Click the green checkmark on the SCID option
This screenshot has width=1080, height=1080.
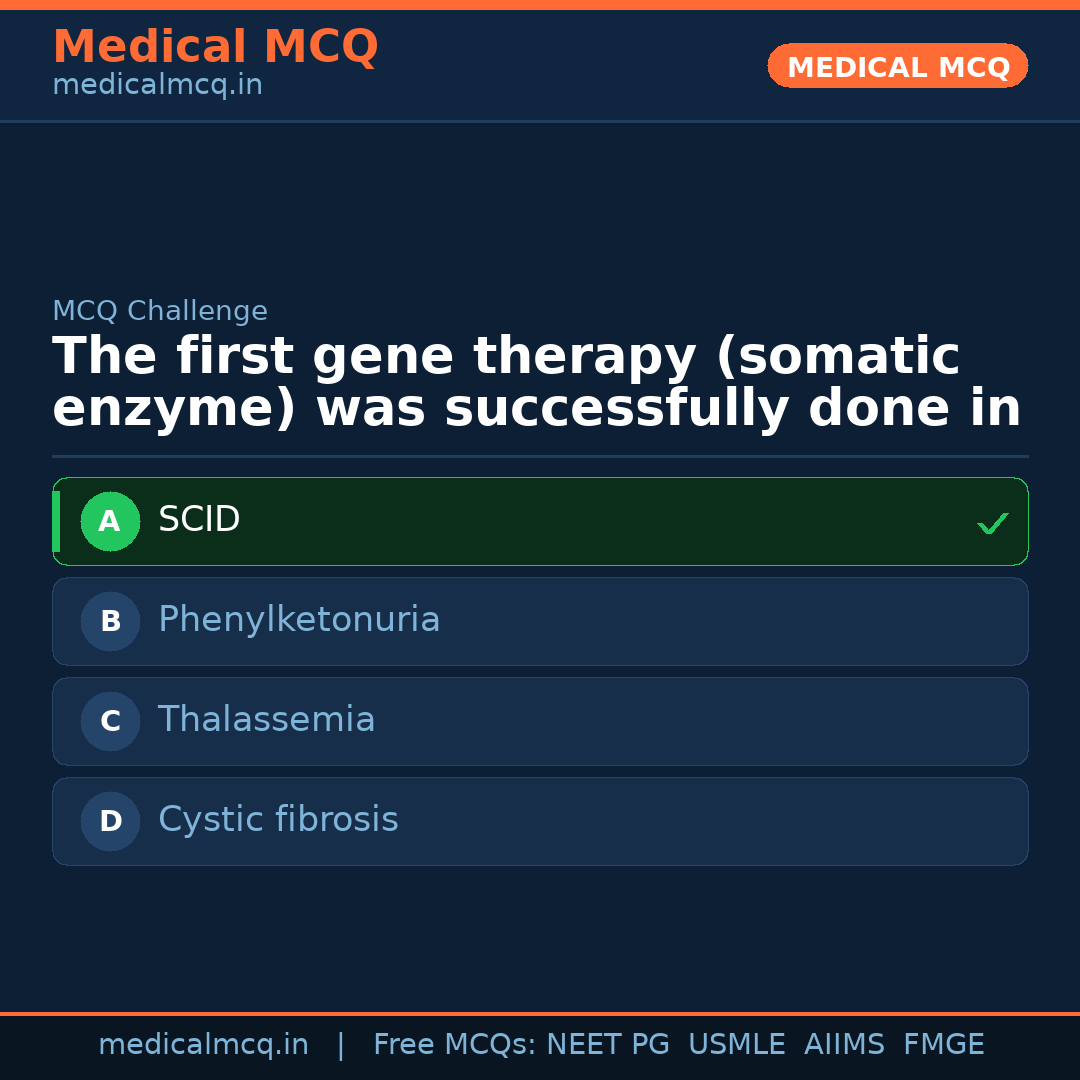tap(992, 523)
